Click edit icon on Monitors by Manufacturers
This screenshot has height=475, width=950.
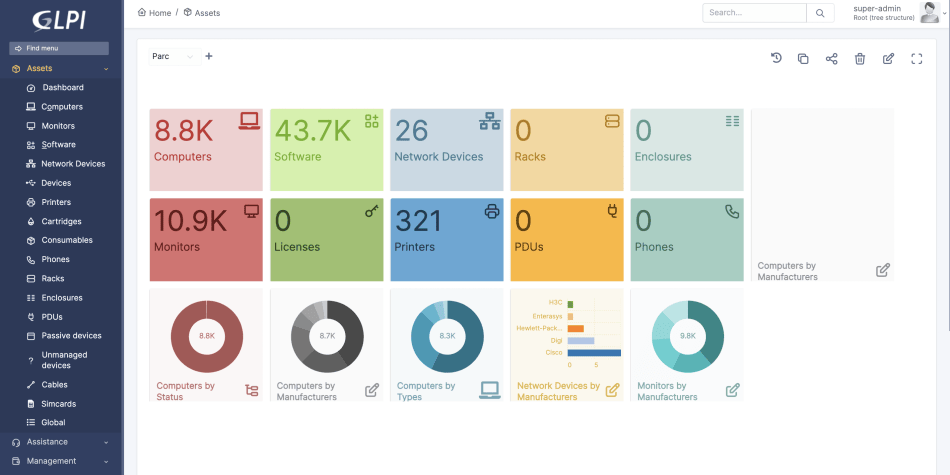tap(732, 390)
